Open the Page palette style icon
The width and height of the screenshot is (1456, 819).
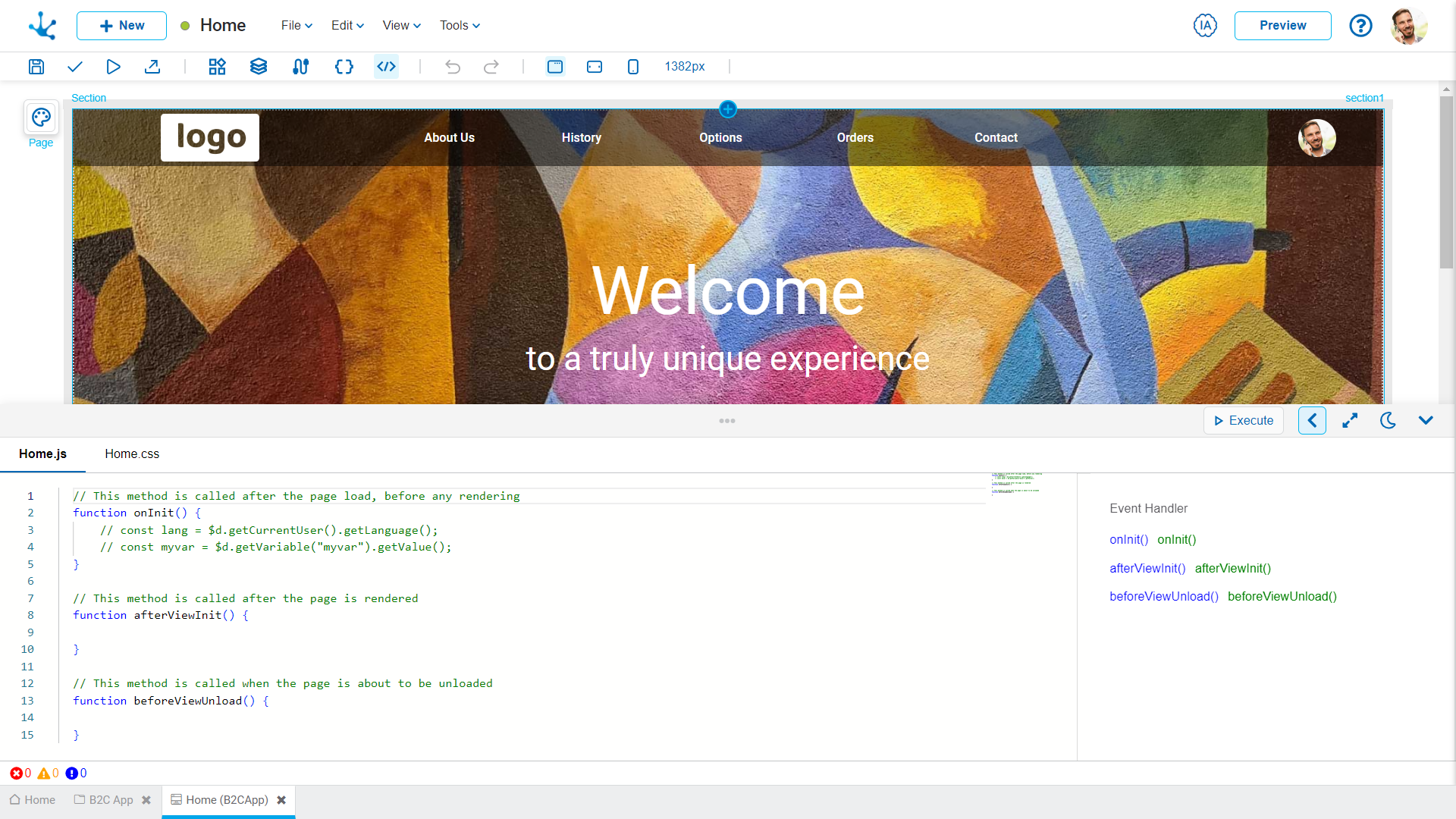tap(41, 118)
